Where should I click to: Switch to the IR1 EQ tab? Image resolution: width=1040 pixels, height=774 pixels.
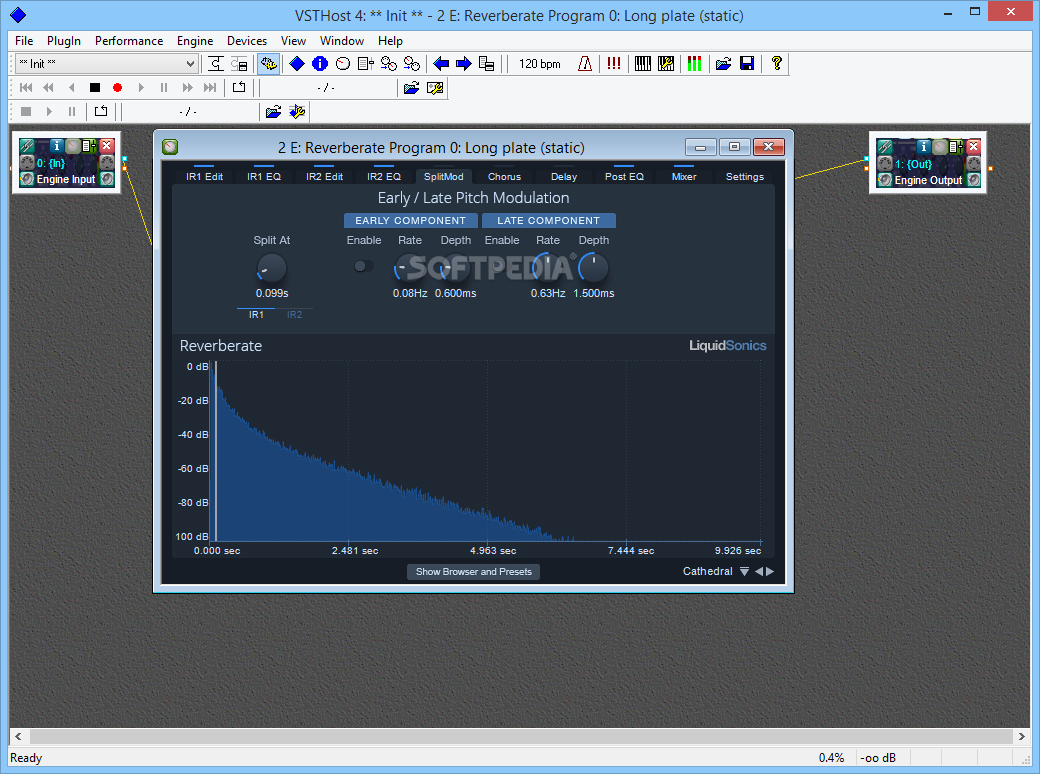[x=264, y=176]
